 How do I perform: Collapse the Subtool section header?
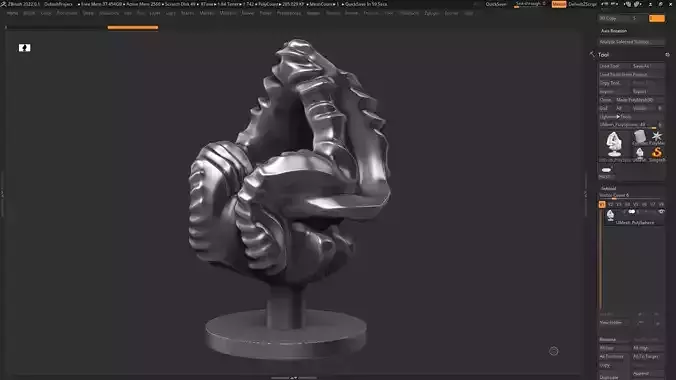tap(608, 188)
